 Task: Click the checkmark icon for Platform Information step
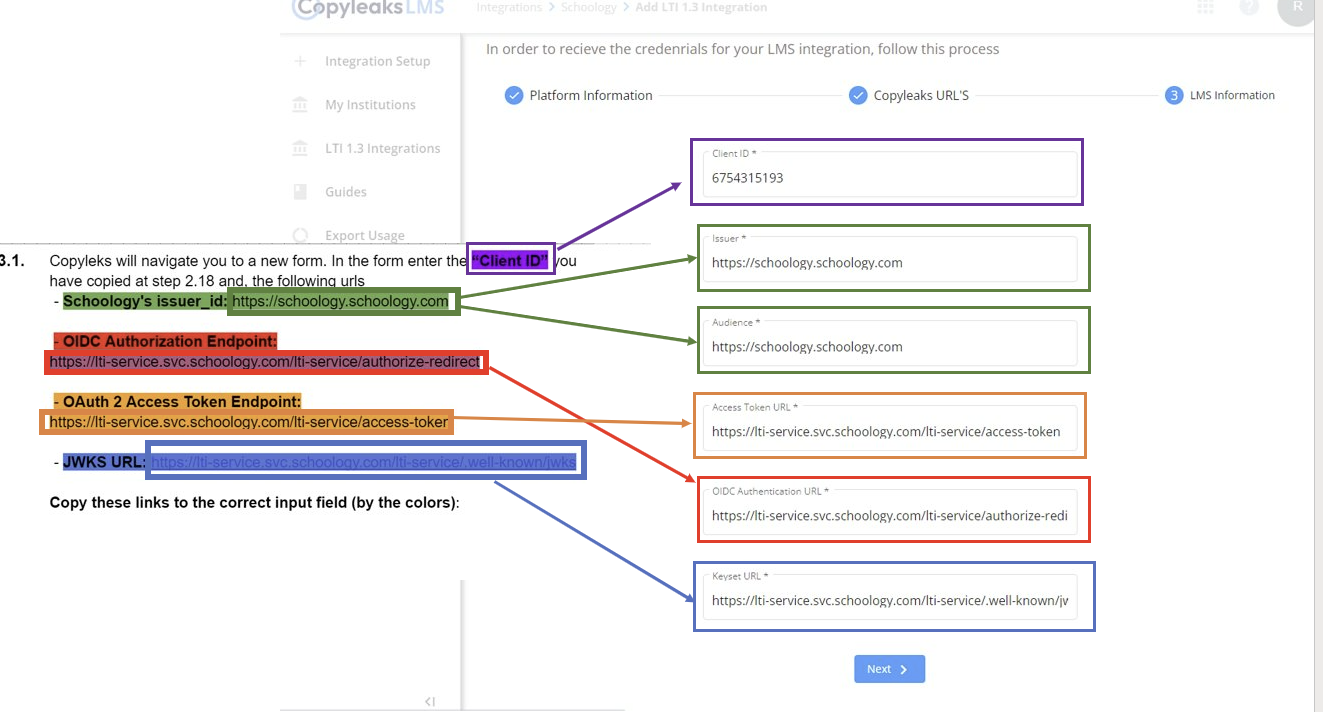click(x=514, y=95)
